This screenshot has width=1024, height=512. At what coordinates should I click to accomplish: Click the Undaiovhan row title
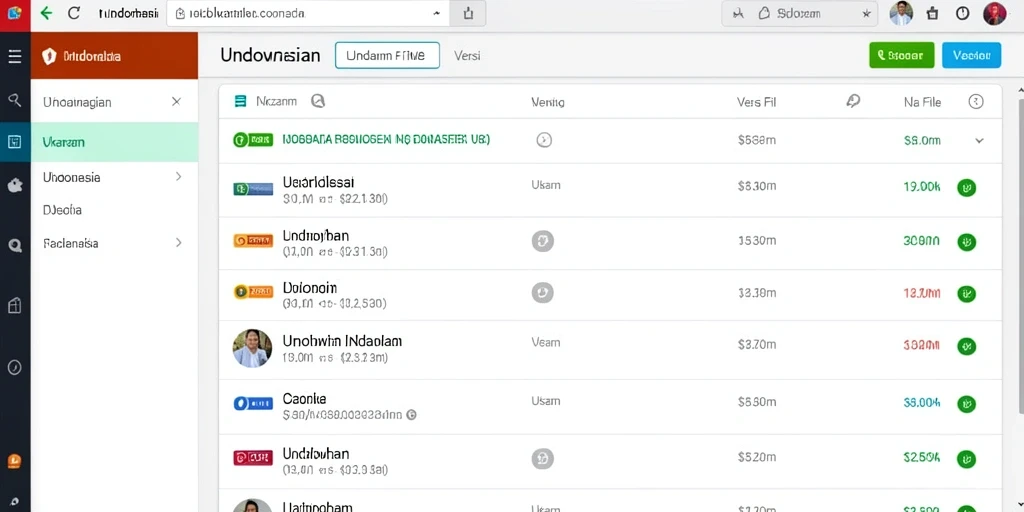click(x=315, y=453)
